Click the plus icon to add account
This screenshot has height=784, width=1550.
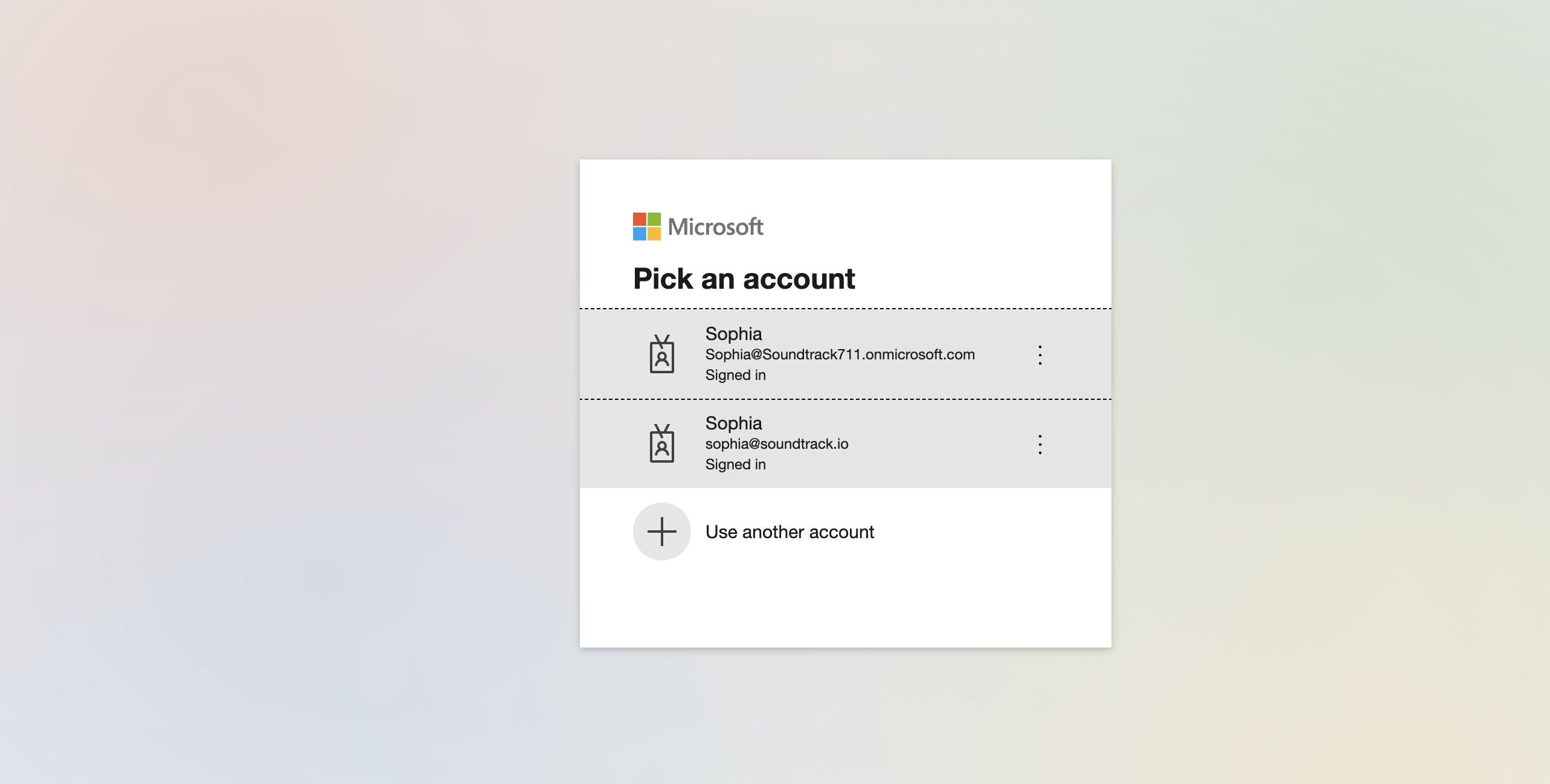click(x=662, y=532)
